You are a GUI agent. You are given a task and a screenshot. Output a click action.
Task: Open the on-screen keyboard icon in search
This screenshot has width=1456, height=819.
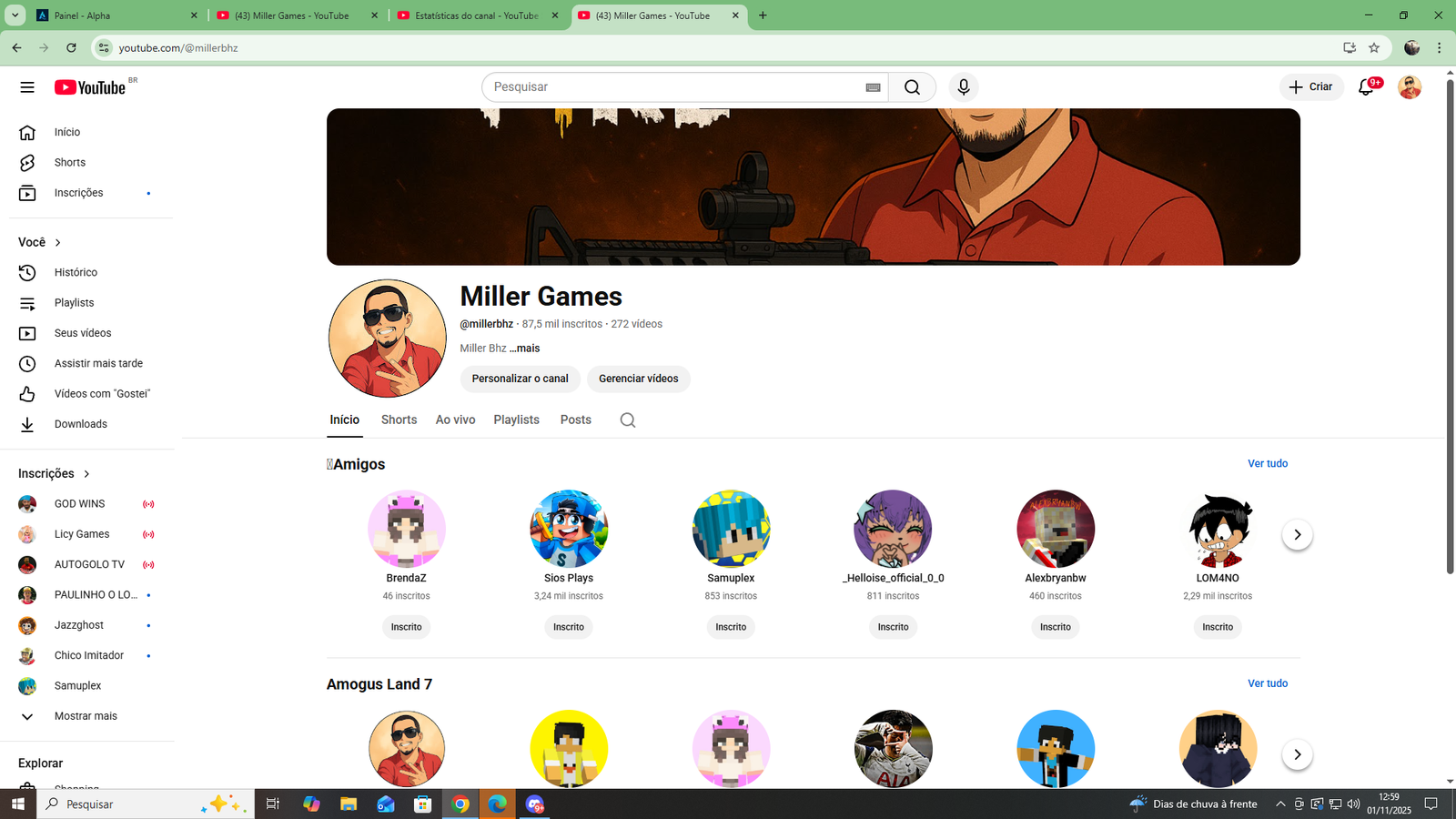pos(873,87)
